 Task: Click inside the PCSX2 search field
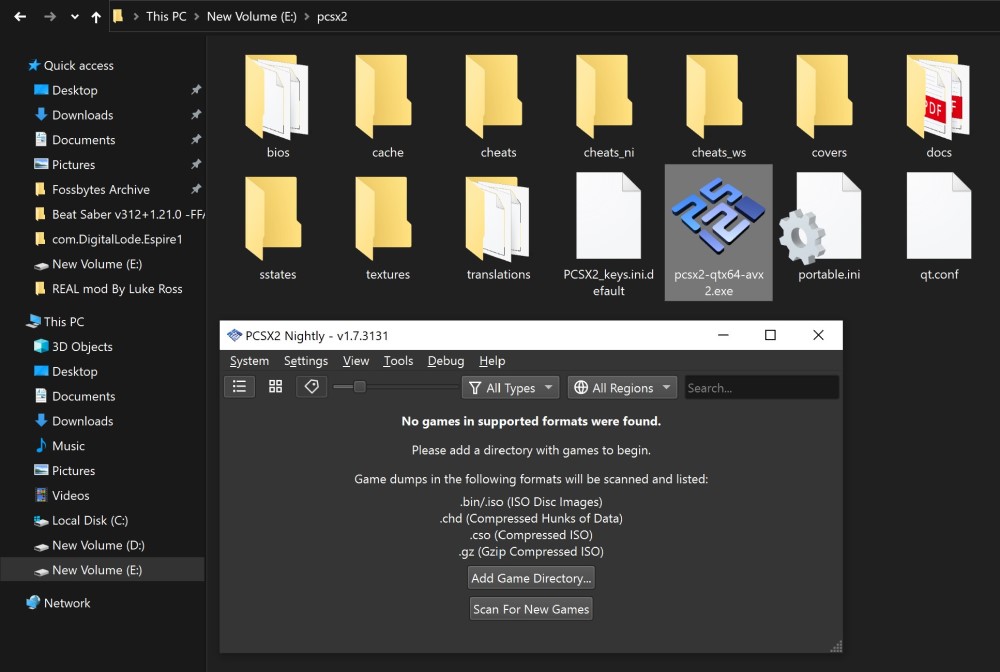coord(760,387)
